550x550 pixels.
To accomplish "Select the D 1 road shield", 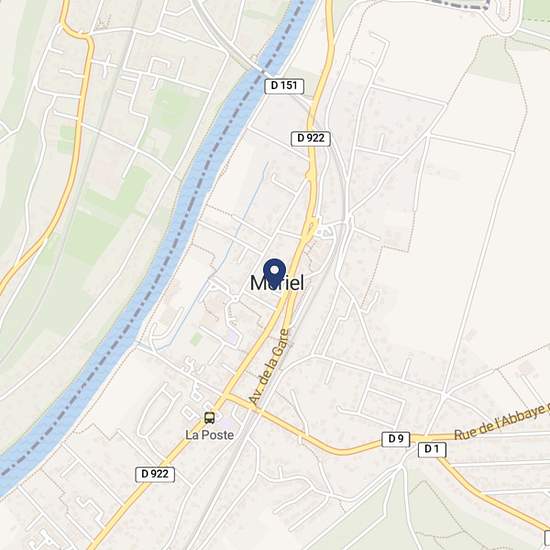I will pos(432,449).
